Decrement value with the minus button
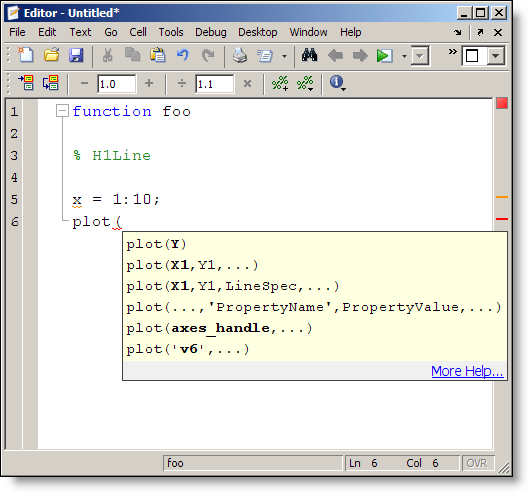 click(84, 83)
